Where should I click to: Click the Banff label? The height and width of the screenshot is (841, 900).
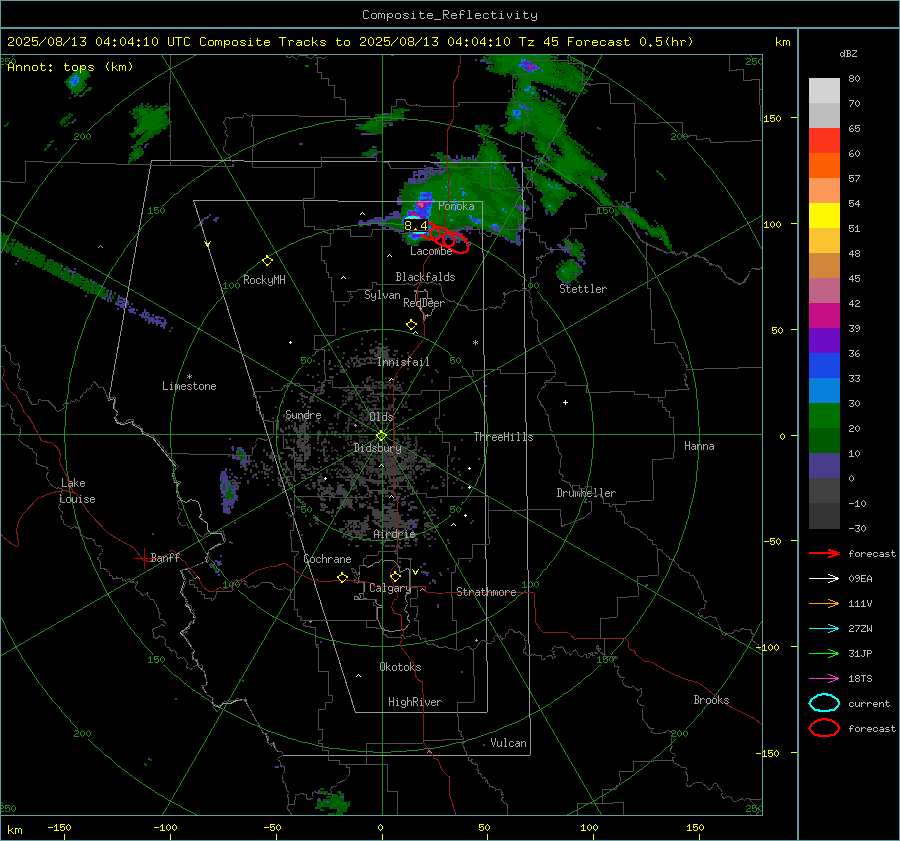point(165,557)
